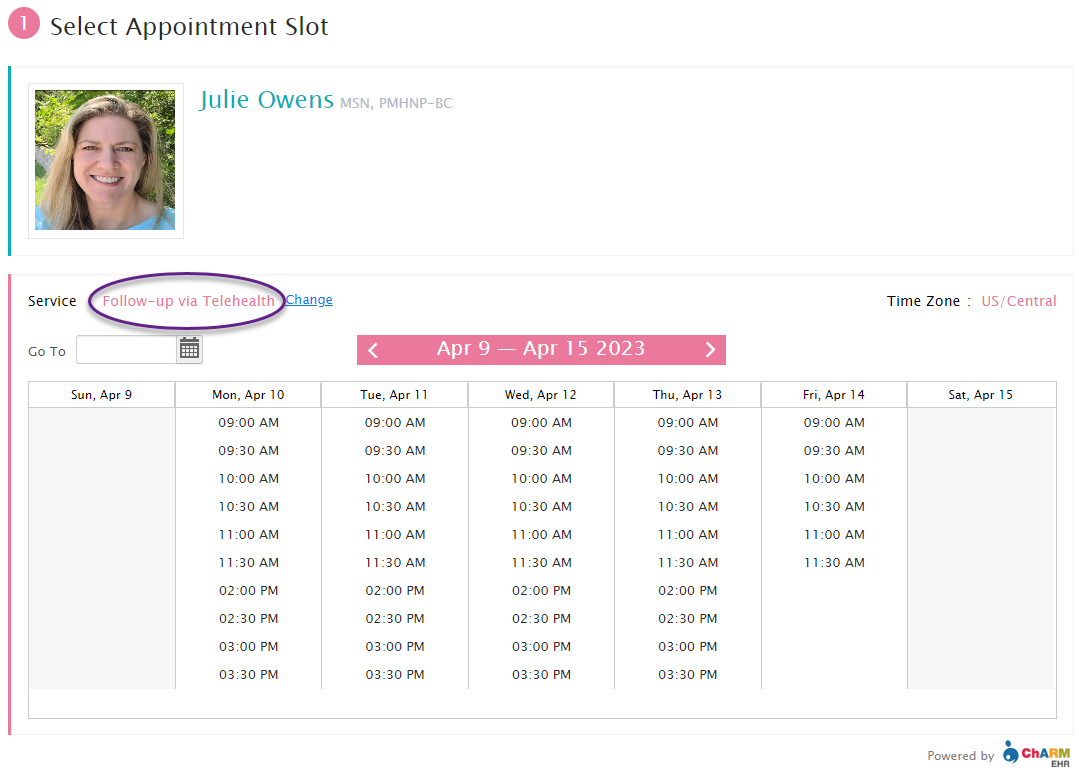
Task: Advance to next week with right arrow
Action: pyautogui.click(x=710, y=350)
